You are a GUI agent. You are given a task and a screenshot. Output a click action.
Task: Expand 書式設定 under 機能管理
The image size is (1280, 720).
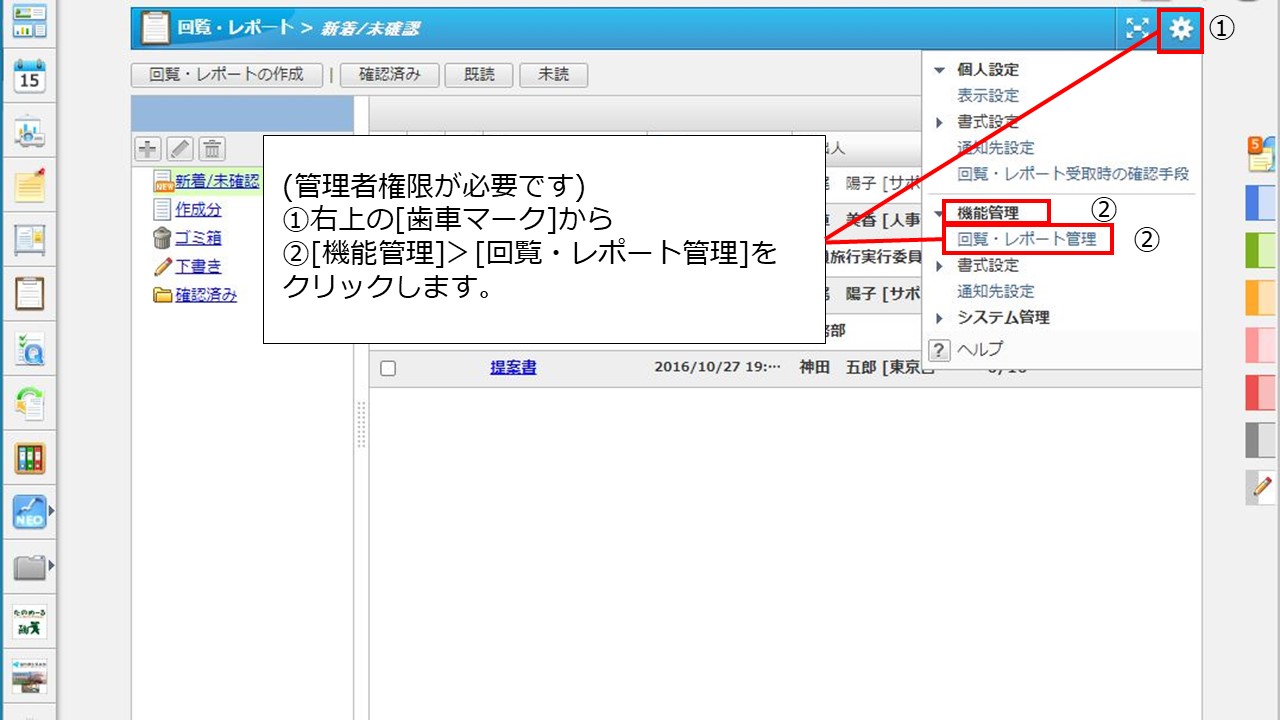coord(938,266)
